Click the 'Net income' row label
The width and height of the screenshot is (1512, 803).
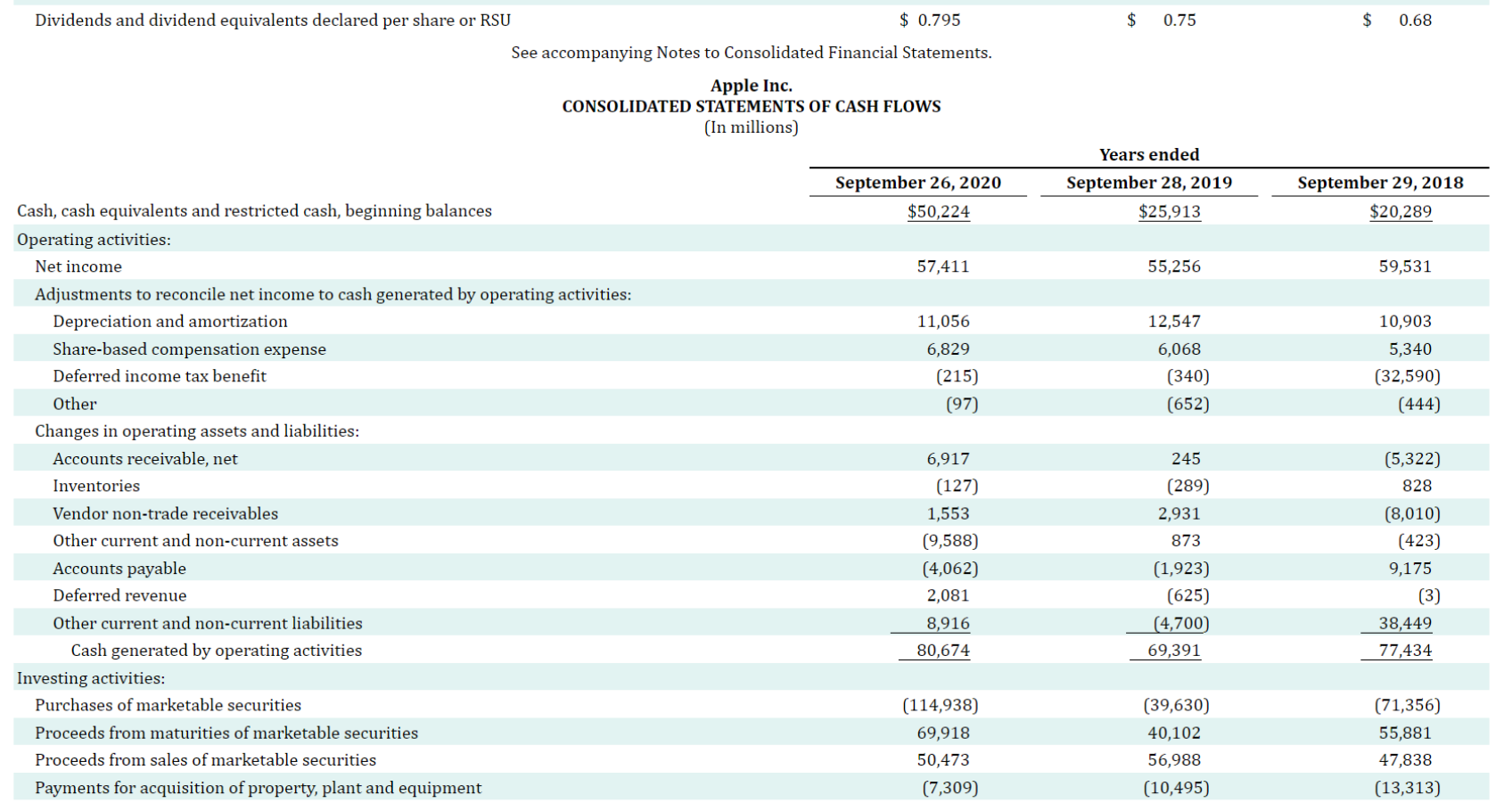[x=78, y=266]
